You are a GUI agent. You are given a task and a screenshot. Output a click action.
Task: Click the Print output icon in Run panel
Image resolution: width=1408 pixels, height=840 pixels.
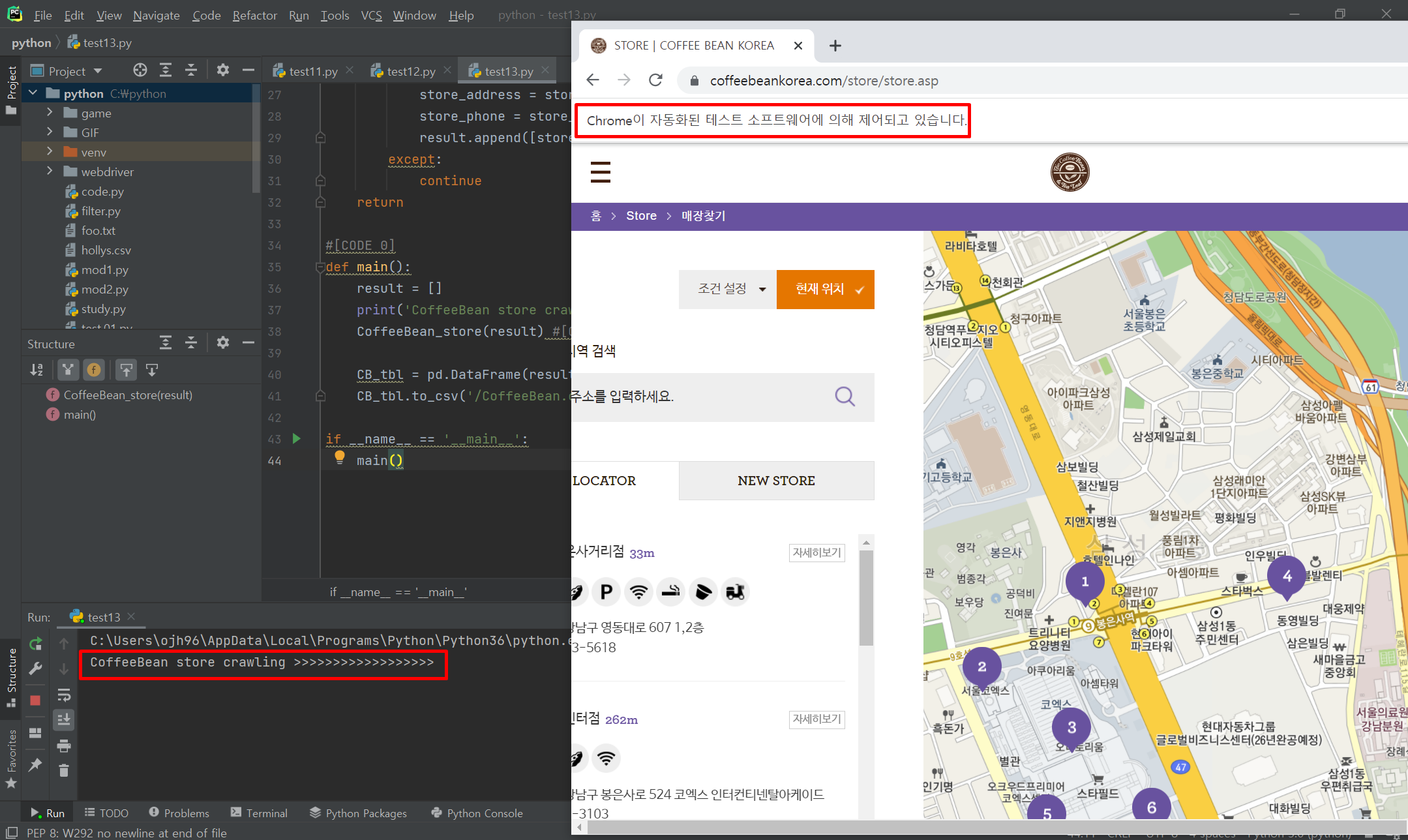tap(64, 745)
